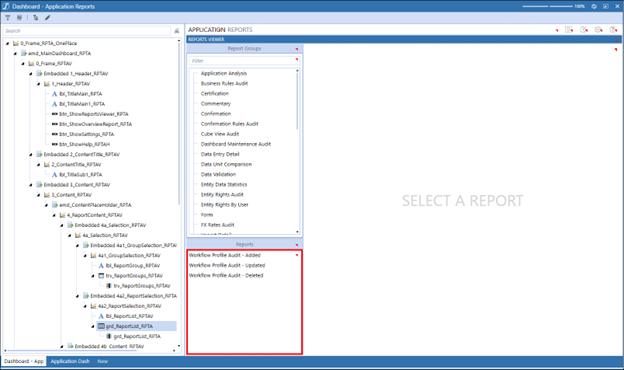Collapse the 4_ReportContent_RPTAV node arrow
Screen dimensions: 624x370
(x=54, y=215)
